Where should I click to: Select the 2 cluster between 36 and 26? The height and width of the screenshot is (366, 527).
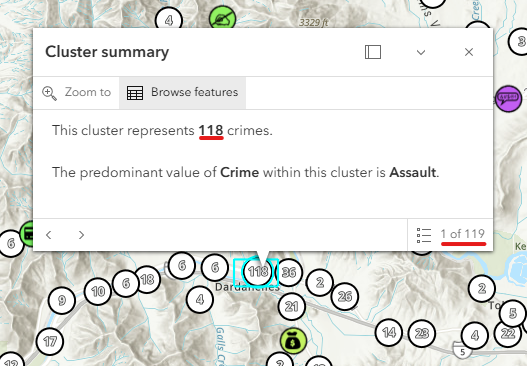[x=320, y=282]
